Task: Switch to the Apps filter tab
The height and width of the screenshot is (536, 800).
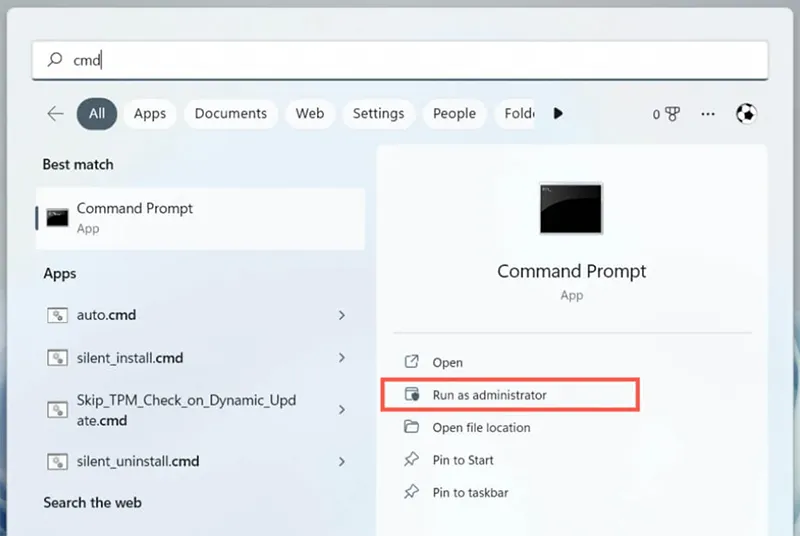Action: tap(150, 114)
